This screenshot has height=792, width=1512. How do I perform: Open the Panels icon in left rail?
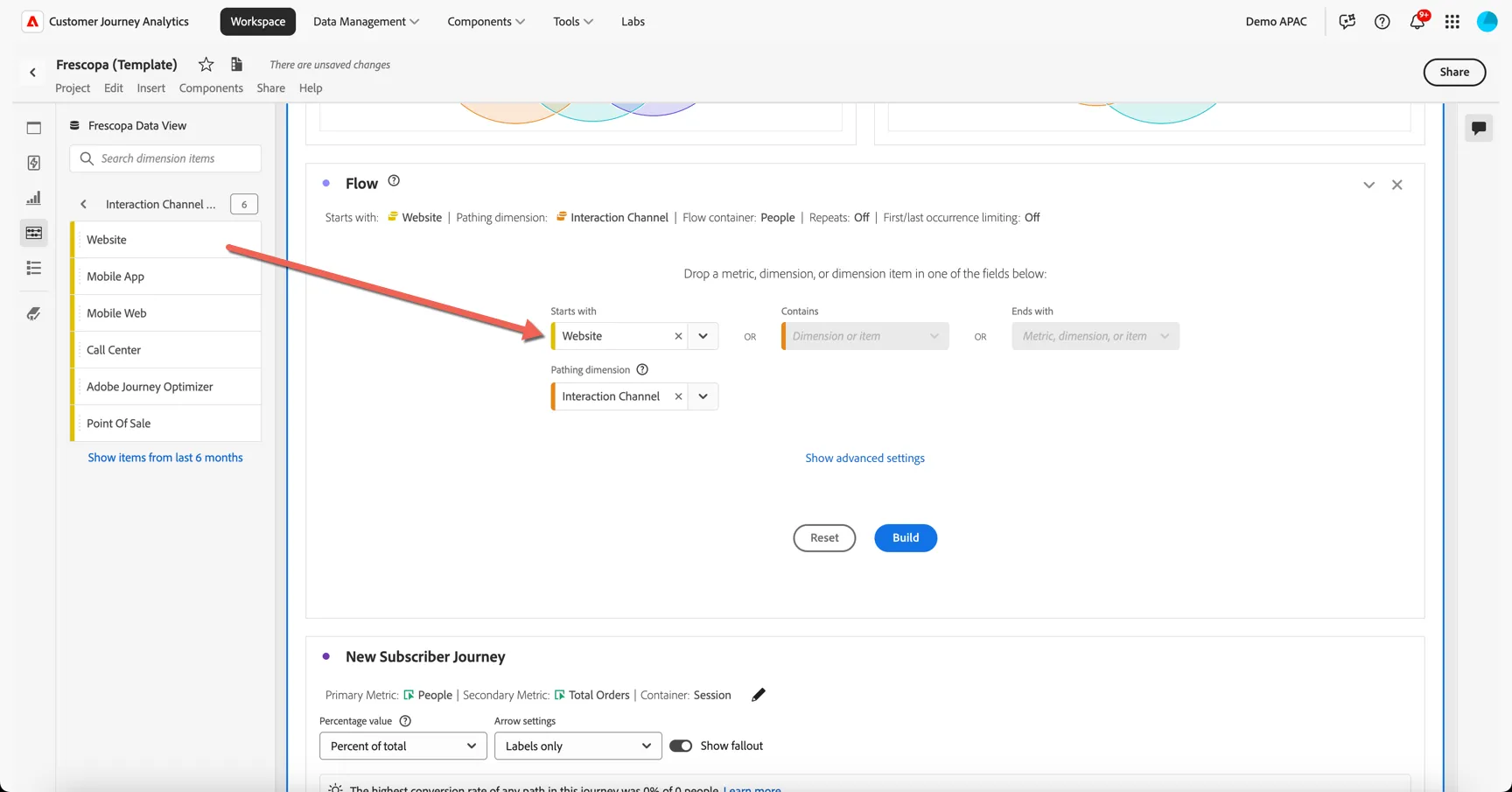pyautogui.click(x=34, y=128)
